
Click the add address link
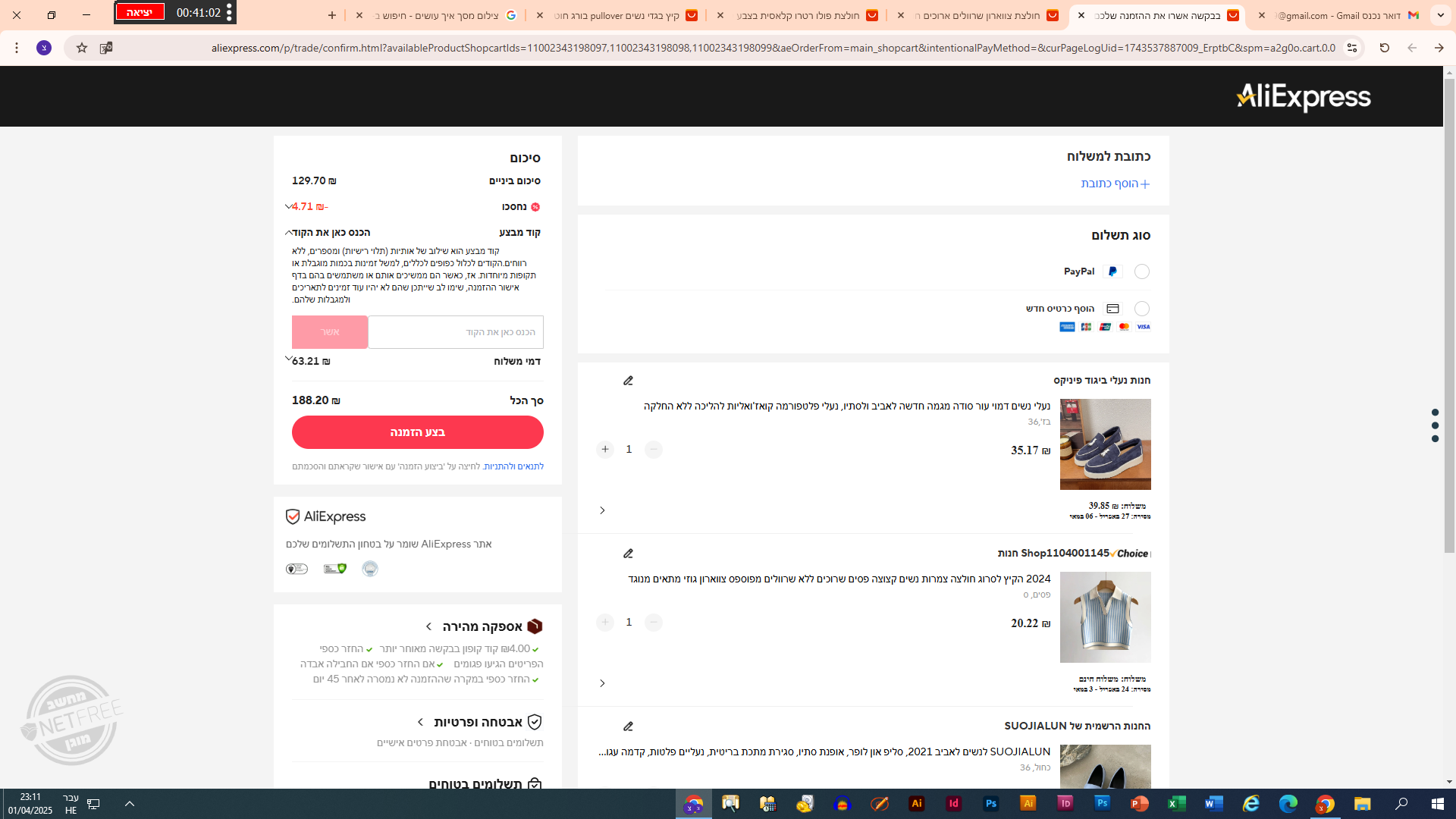pyautogui.click(x=1115, y=184)
